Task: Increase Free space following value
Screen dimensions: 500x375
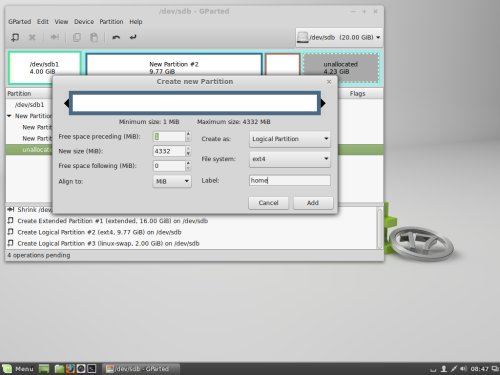Action: (x=188, y=163)
